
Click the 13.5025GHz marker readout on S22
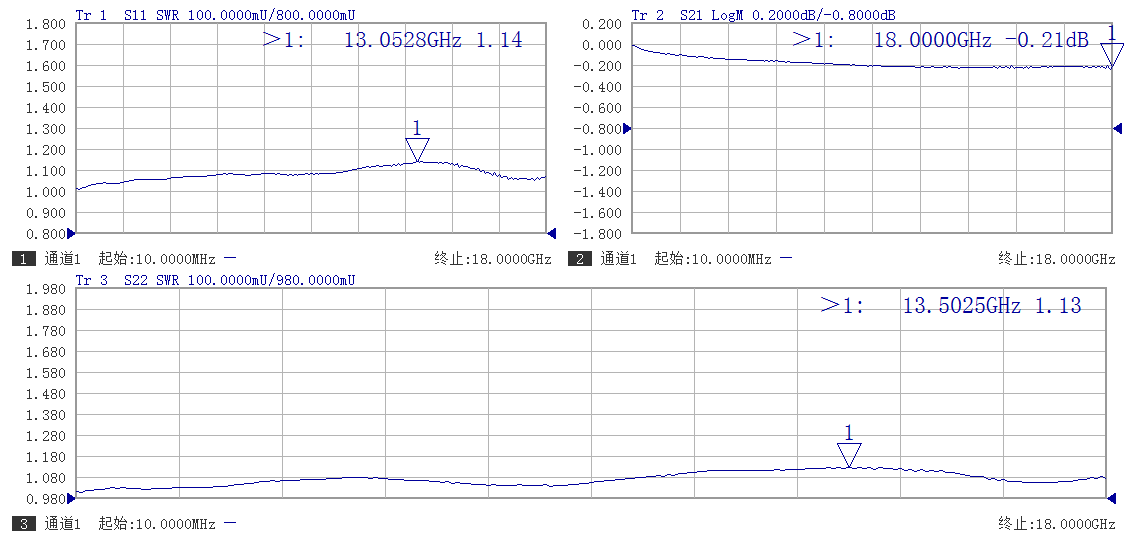tap(950, 306)
